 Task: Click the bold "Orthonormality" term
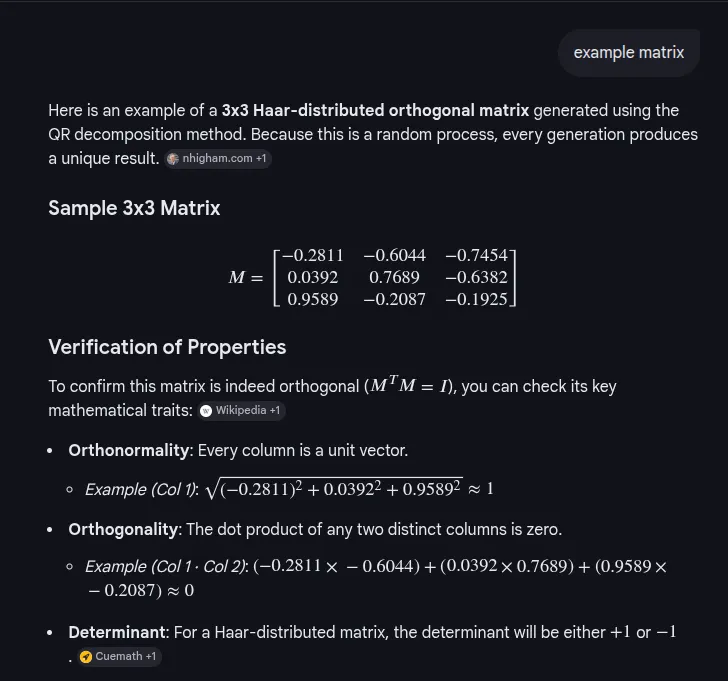128,450
